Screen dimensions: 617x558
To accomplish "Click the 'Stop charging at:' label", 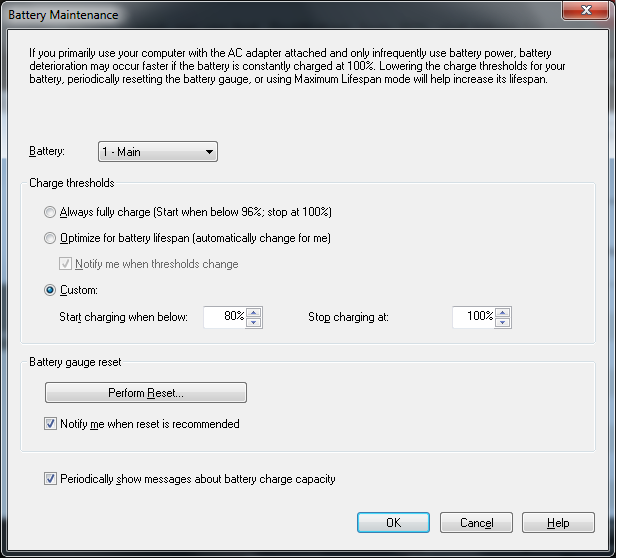I will [348, 317].
